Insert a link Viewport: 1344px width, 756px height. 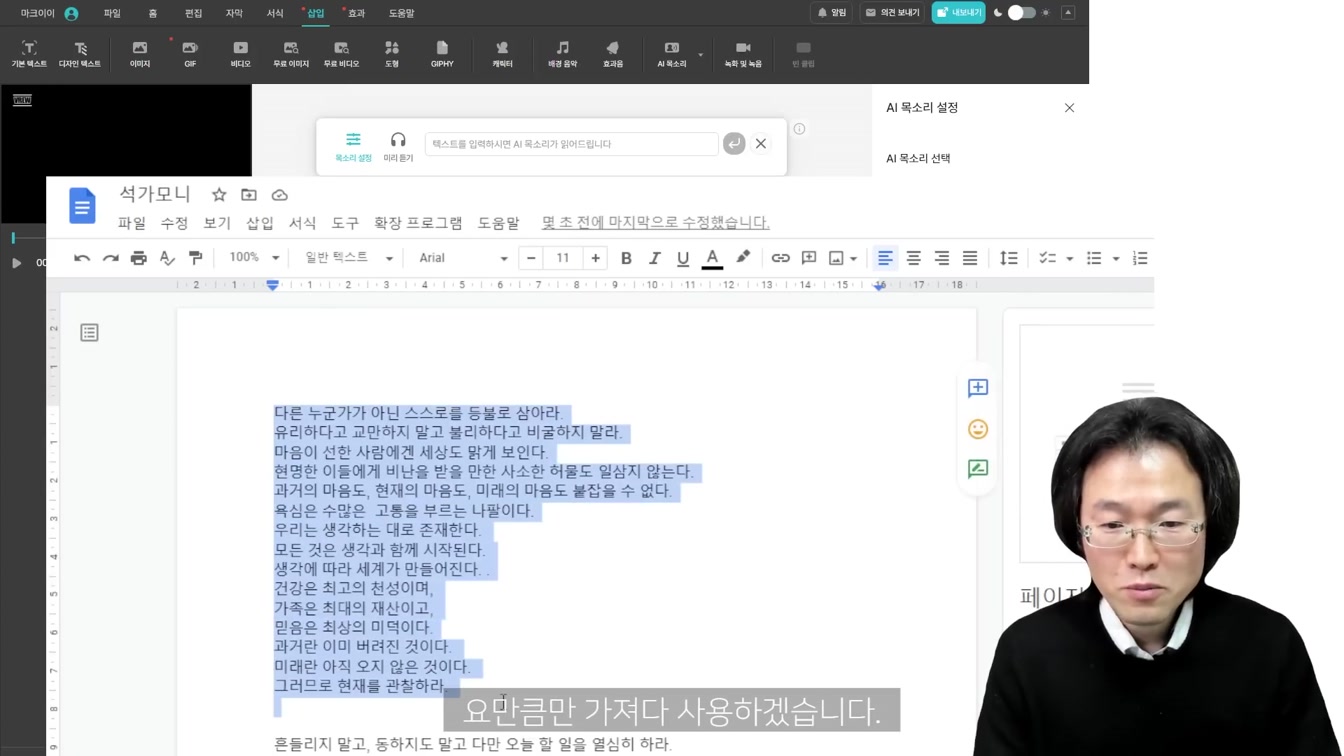pyautogui.click(x=780, y=258)
